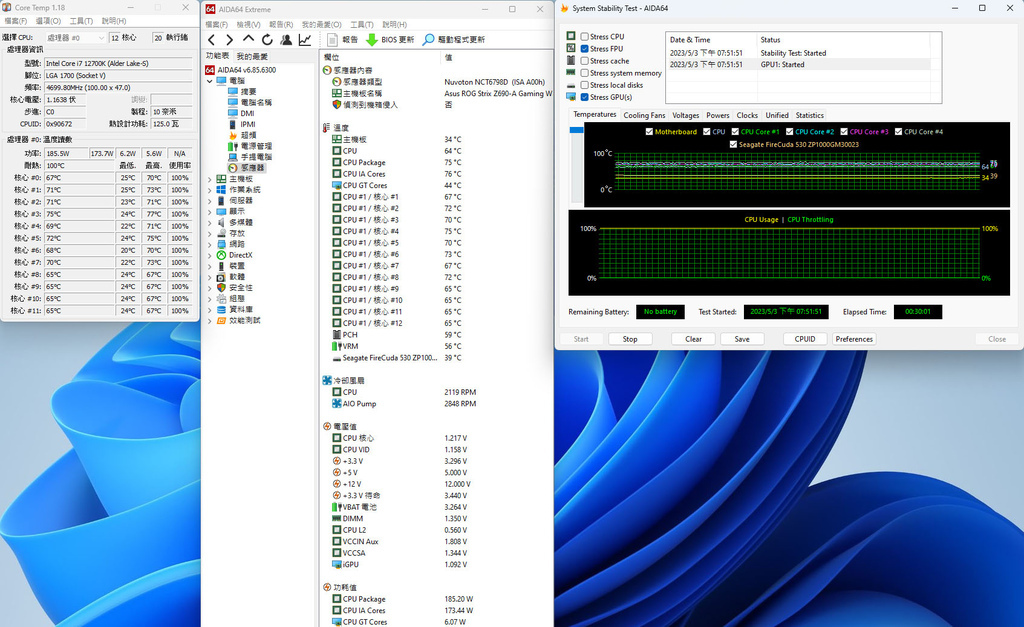Uncheck the Stress FPU checkbox
Image resolution: width=1024 pixels, height=627 pixels.
click(584, 49)
